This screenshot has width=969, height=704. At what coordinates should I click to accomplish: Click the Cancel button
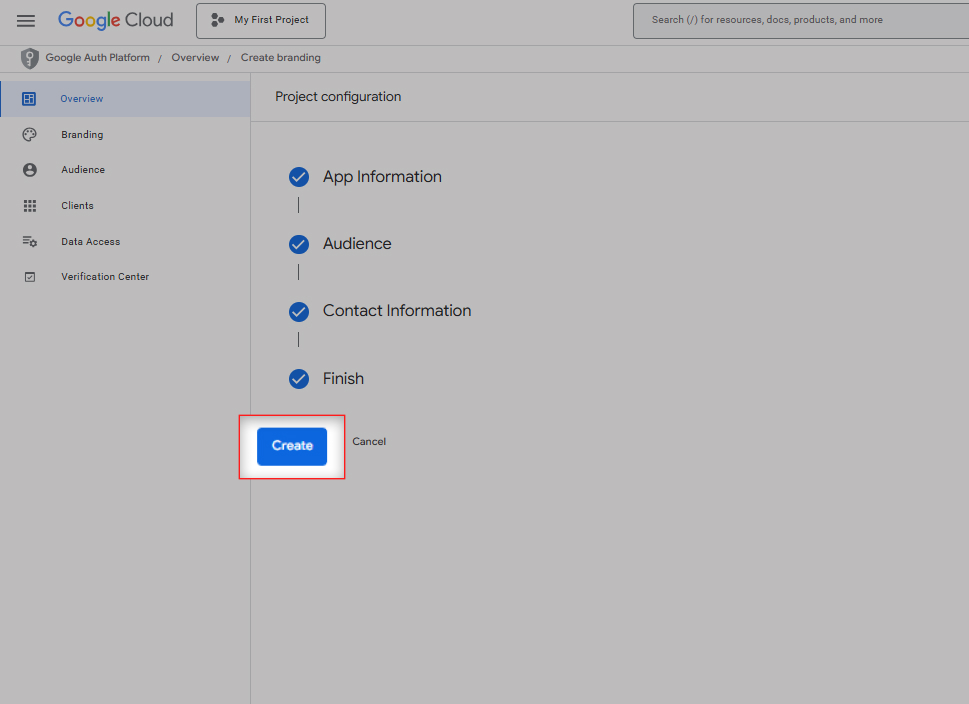point(369,442)
